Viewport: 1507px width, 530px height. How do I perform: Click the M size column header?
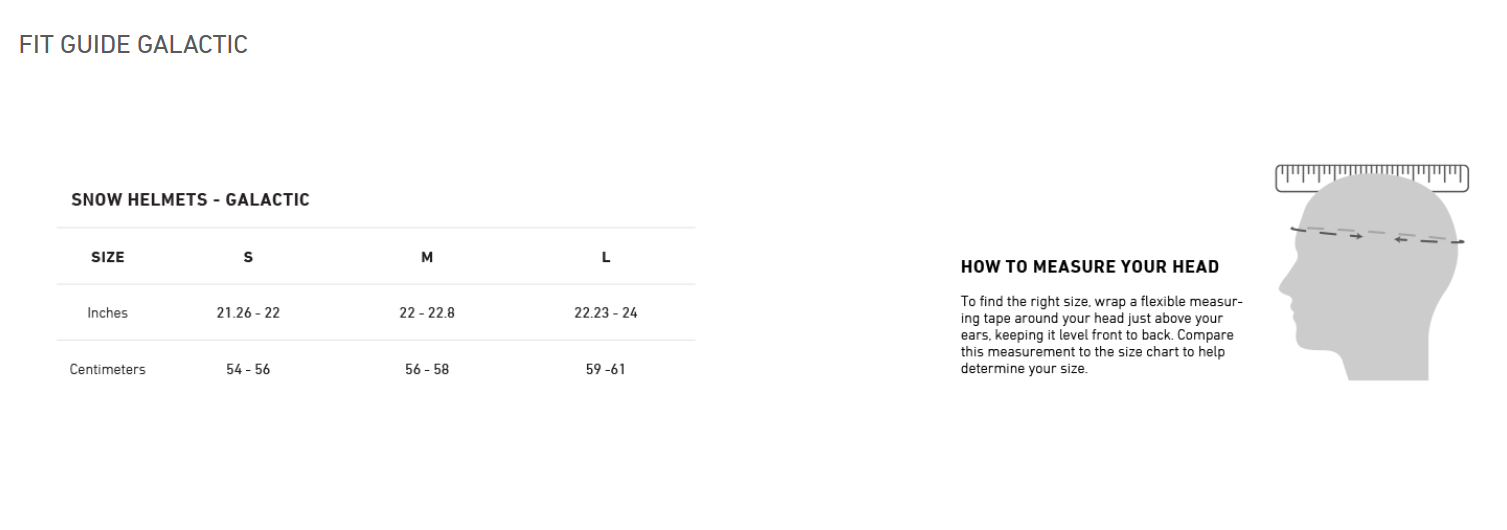tap(427, 257)
